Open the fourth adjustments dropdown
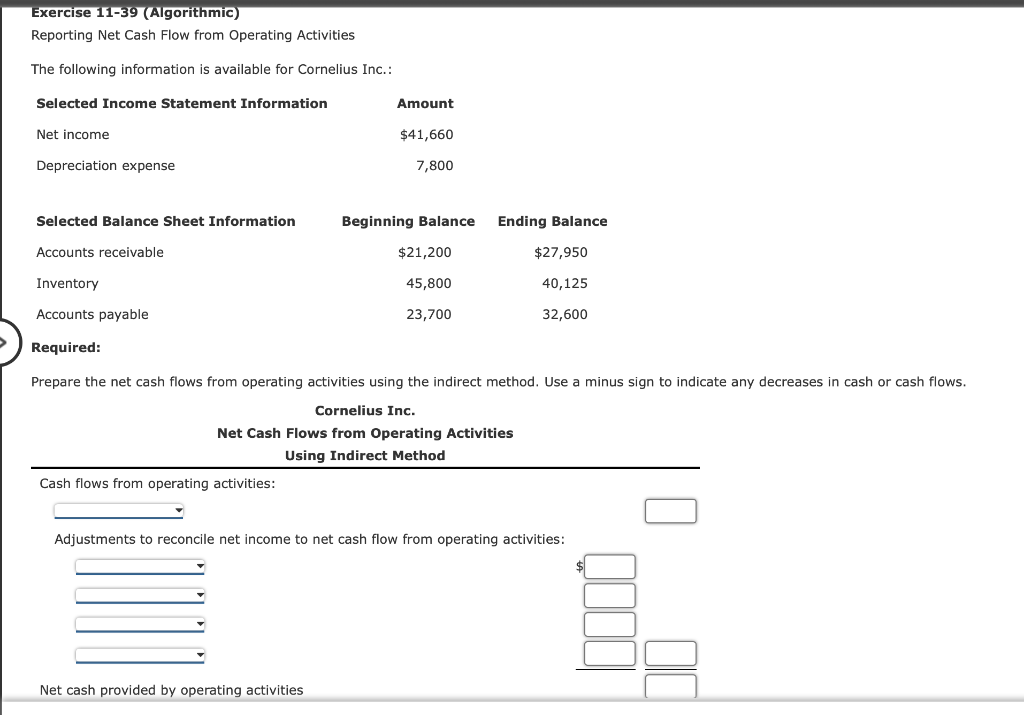This screenshot has width=1024, height=715. (x=140, y=655)
